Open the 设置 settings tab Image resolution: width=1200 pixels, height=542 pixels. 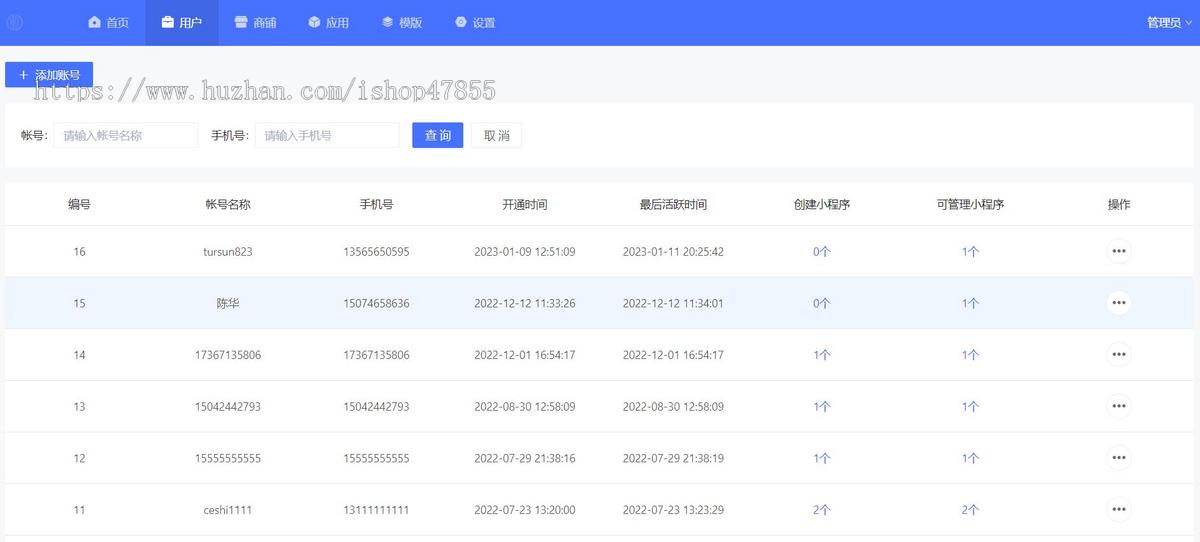(475, 22)
